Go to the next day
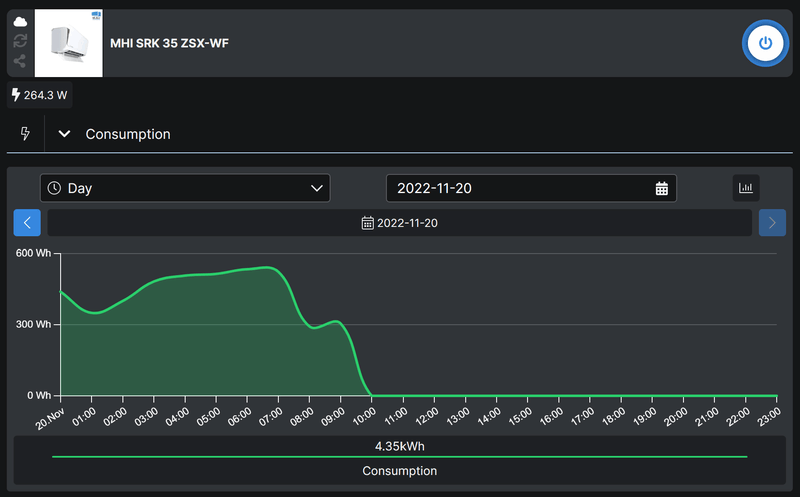This screenshot has width=800, height=497. [x=772, y=223]
